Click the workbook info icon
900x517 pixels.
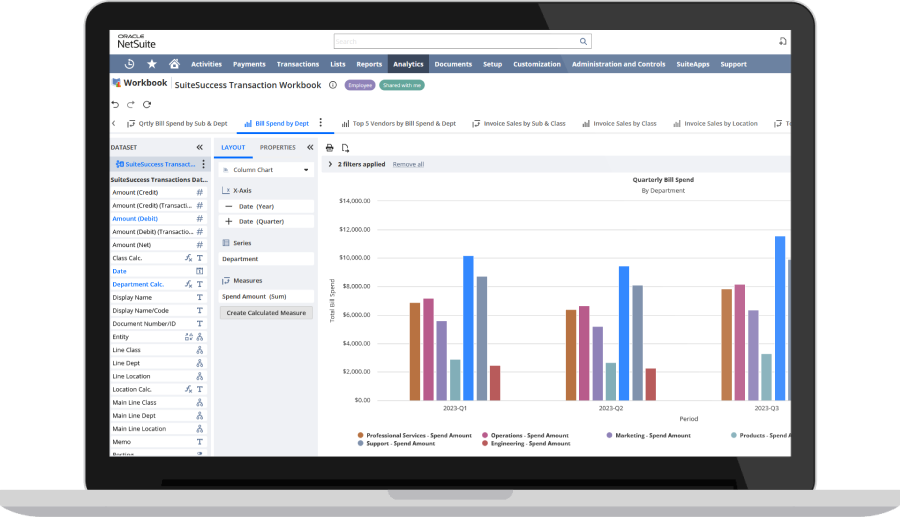pos(333,85)
